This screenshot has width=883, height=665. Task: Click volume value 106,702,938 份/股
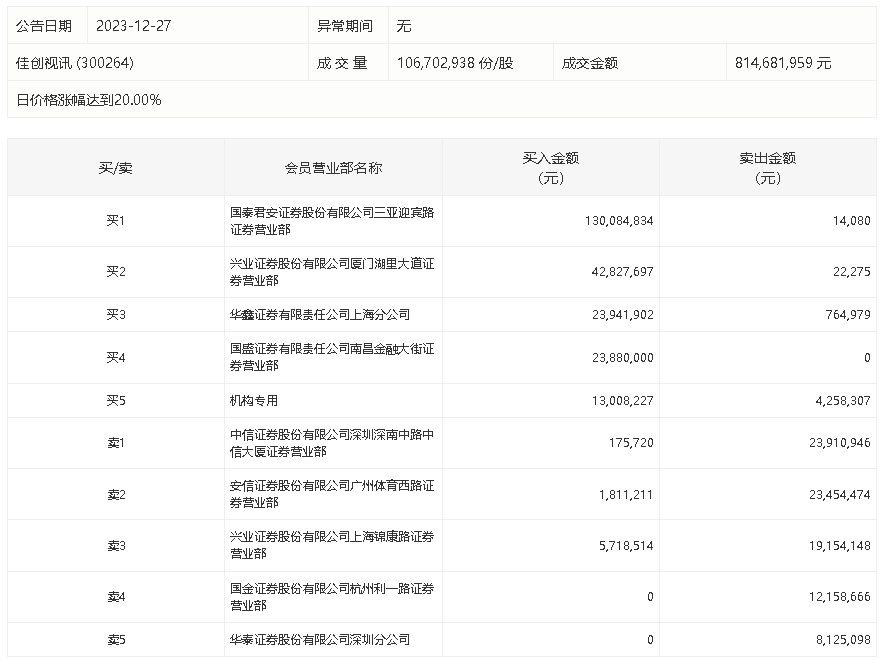(455, 63)
